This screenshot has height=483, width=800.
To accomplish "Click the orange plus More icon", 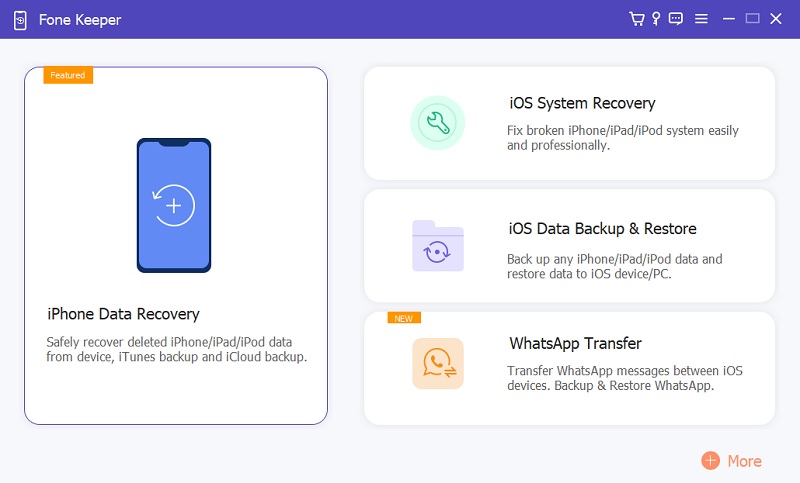I will pyautogui.click(x=710, y=461).
